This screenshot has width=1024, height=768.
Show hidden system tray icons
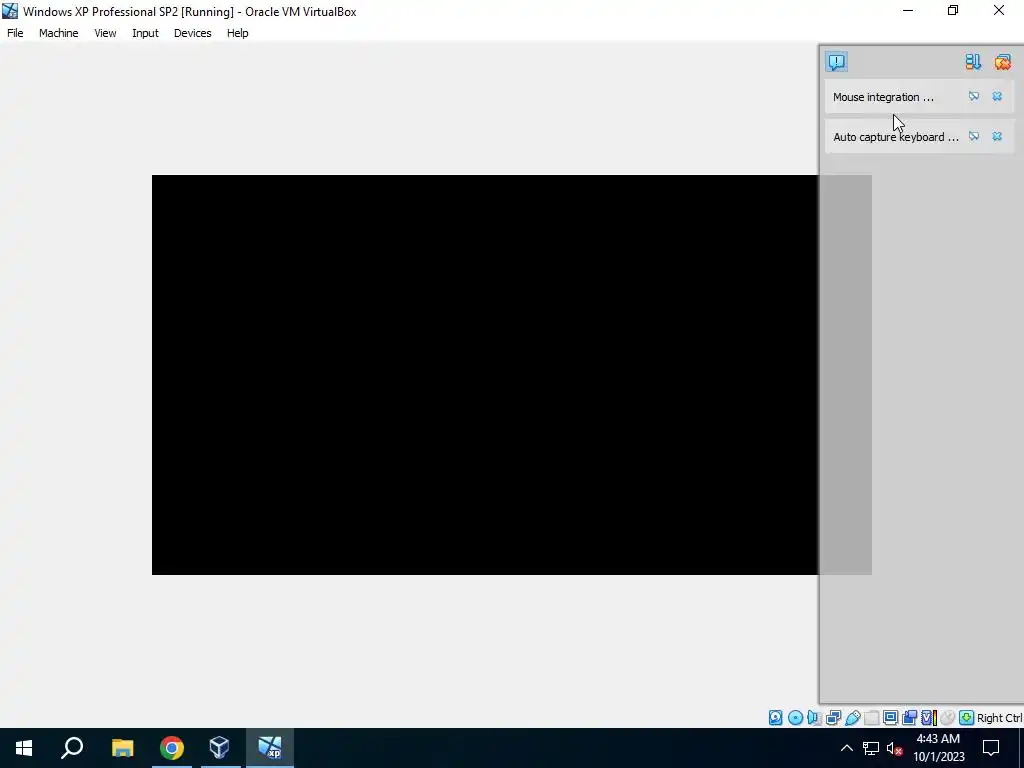pos(846,748)
